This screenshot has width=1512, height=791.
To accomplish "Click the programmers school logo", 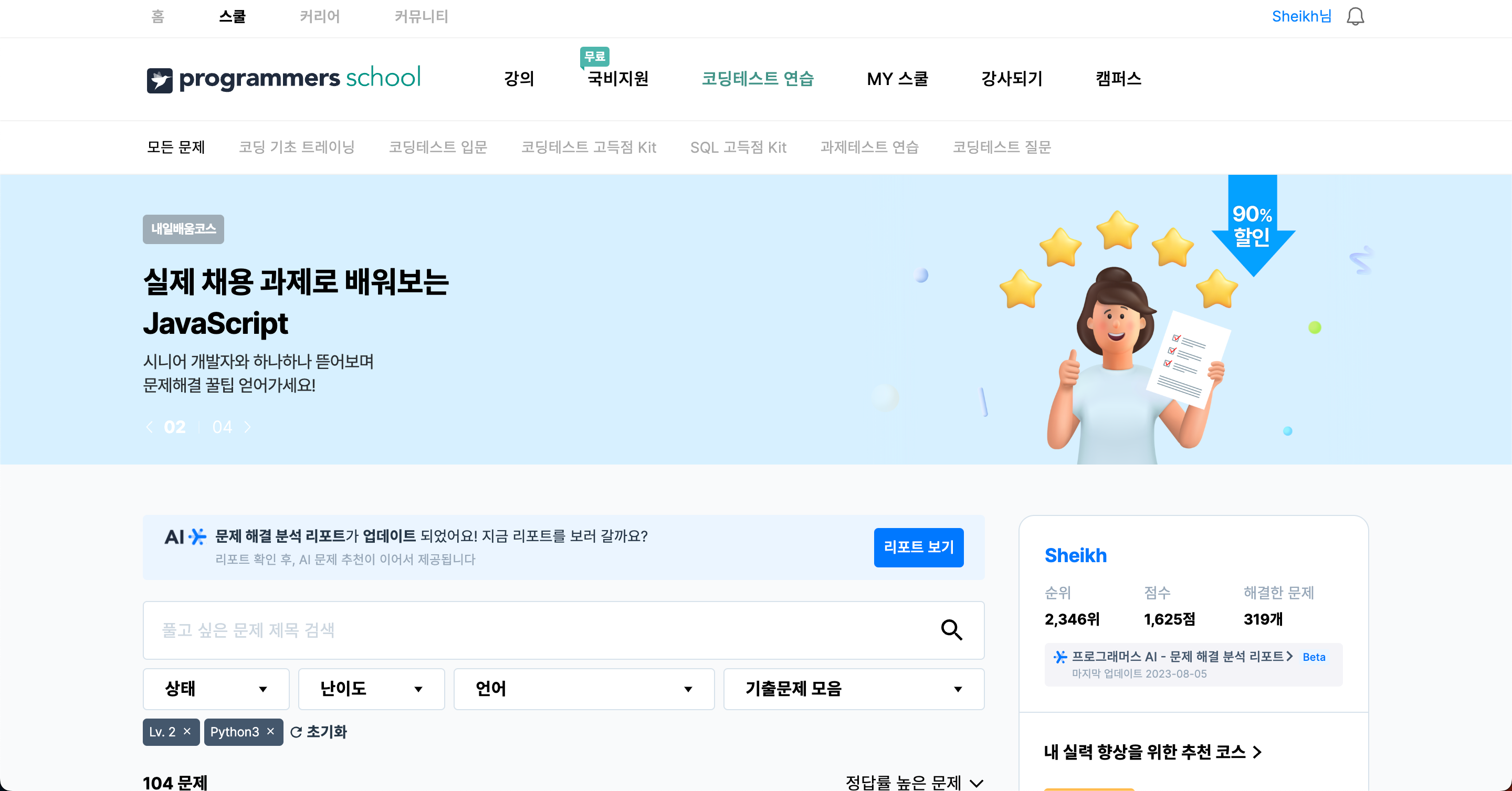I will click(x=283, y=78).
